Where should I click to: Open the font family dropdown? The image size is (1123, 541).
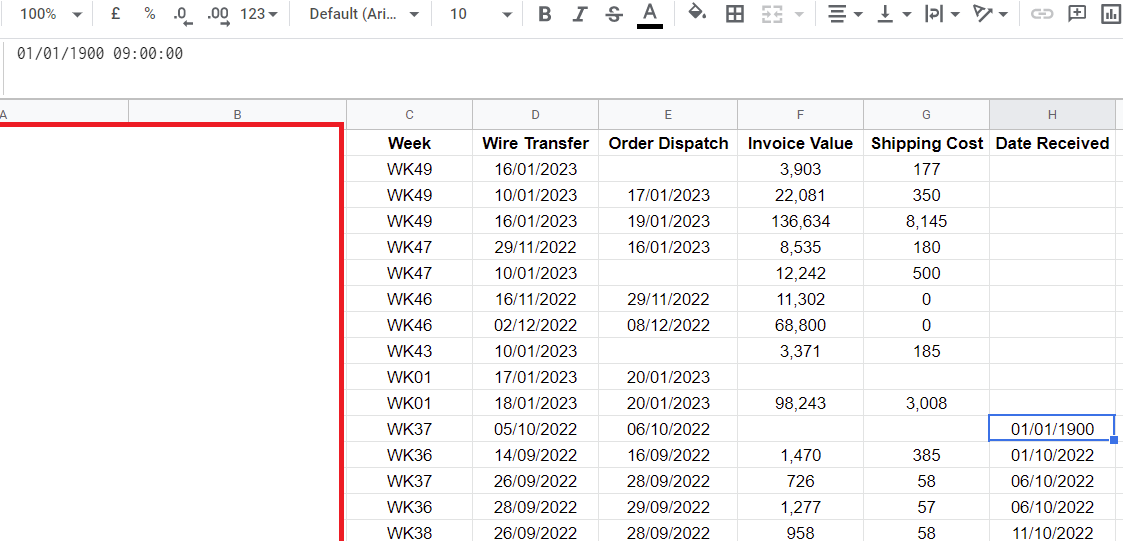(x=363, y=14)
